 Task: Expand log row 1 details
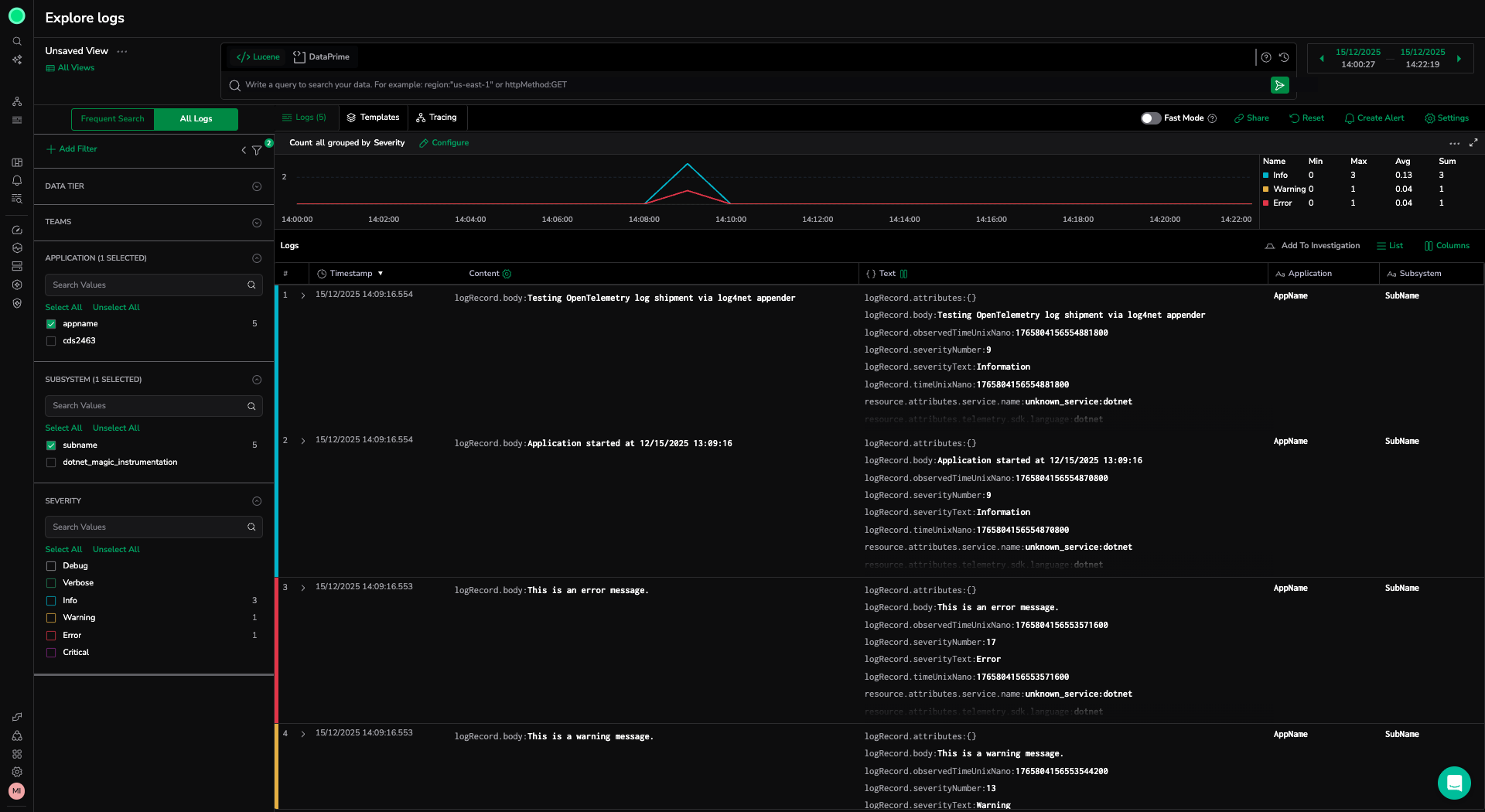point(302,295)
